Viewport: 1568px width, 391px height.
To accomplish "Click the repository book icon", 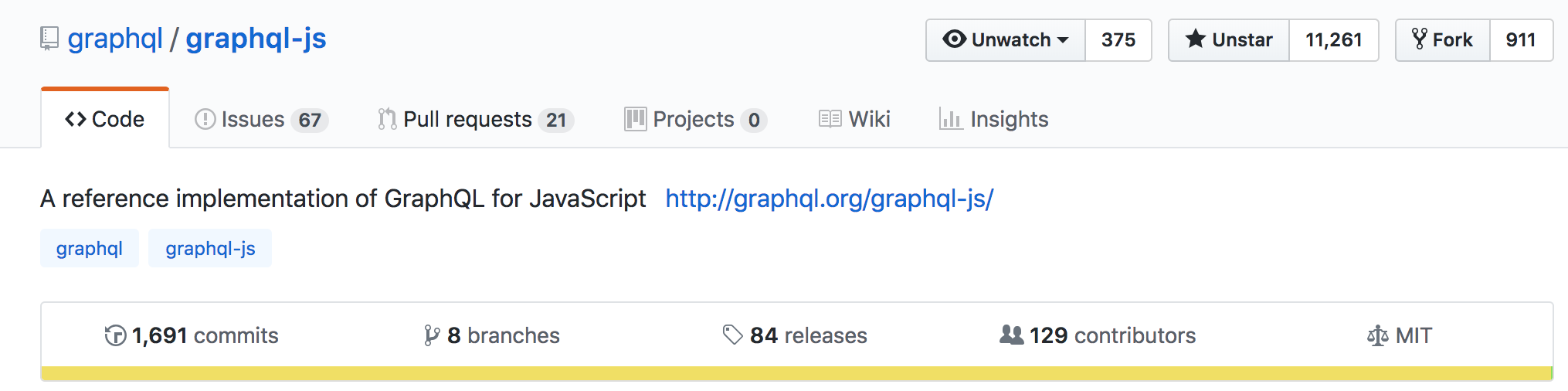I will pyautogui.click(x=49, y=39).
